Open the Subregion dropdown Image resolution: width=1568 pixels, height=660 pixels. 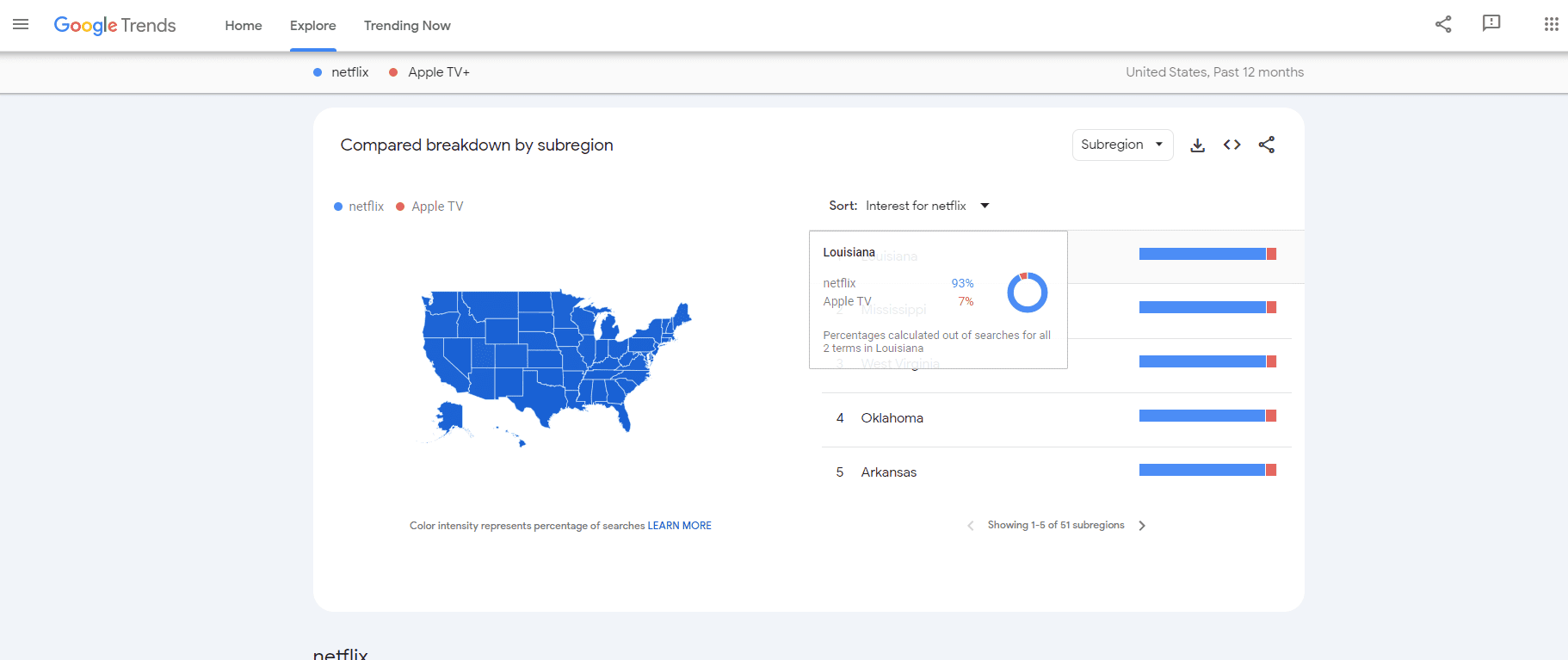[x=1122, y=145]
